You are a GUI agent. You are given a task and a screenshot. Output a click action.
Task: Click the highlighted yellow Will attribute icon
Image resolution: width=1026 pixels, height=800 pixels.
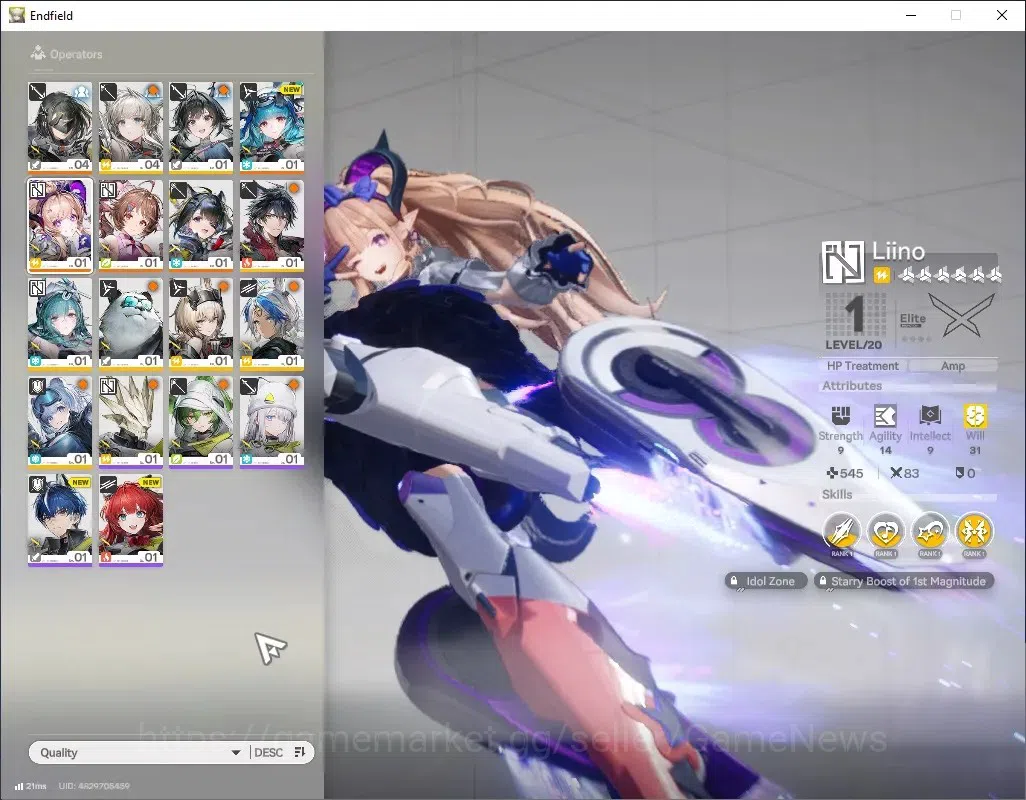tap(975, 415)
